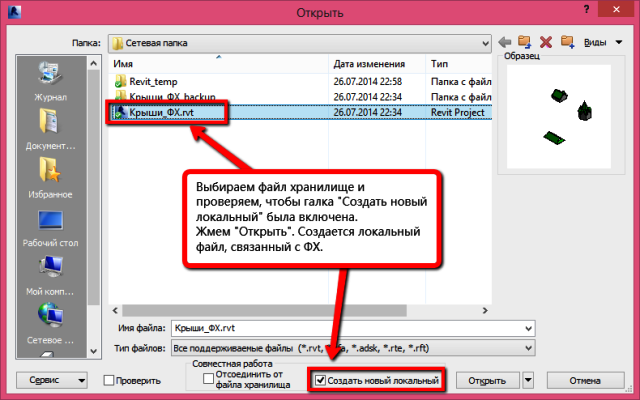
Task: Click the Revit Project type cell
Action: (x=458, y=113)
